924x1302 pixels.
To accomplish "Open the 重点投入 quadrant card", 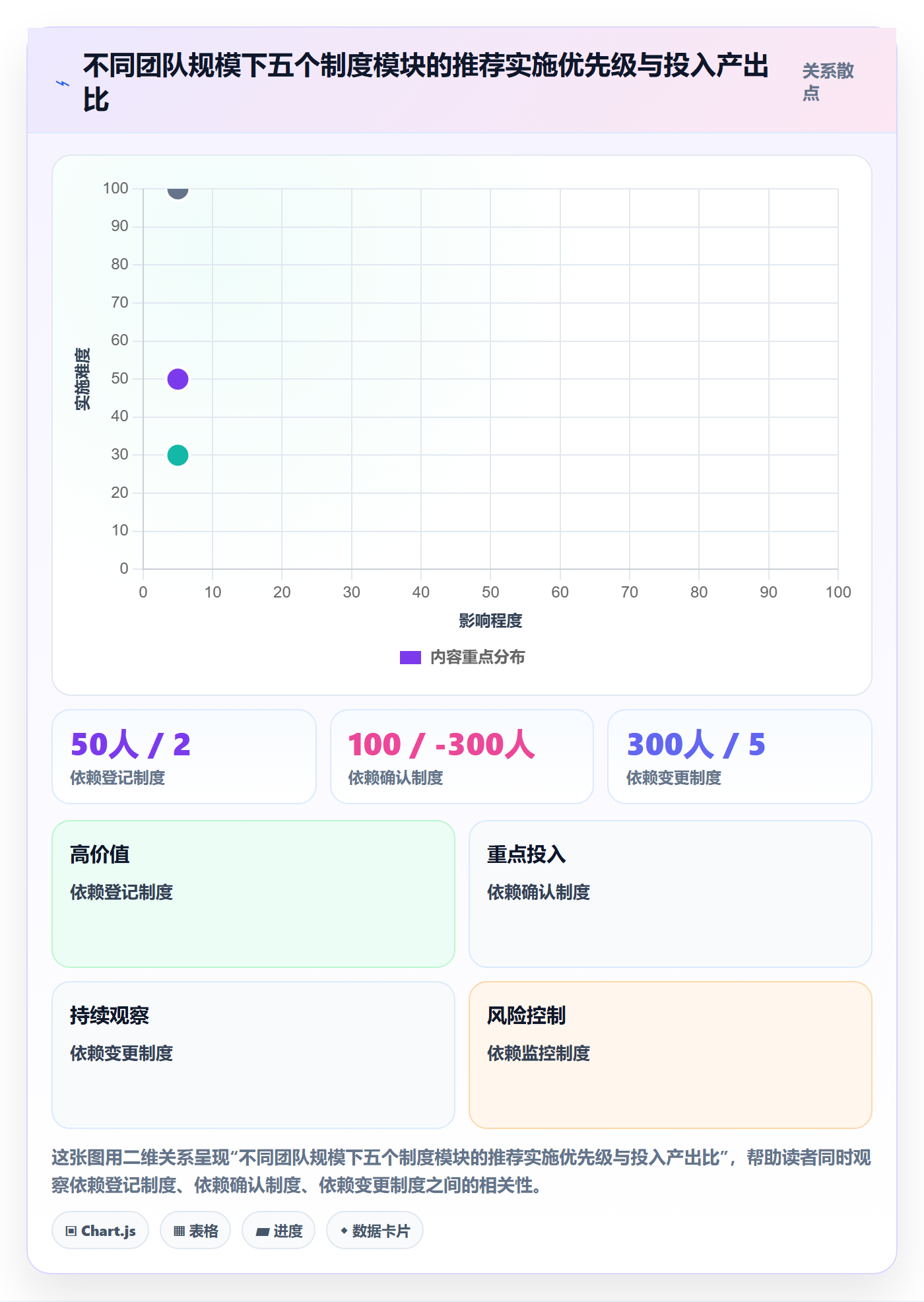I will click(x=671, y=894).
